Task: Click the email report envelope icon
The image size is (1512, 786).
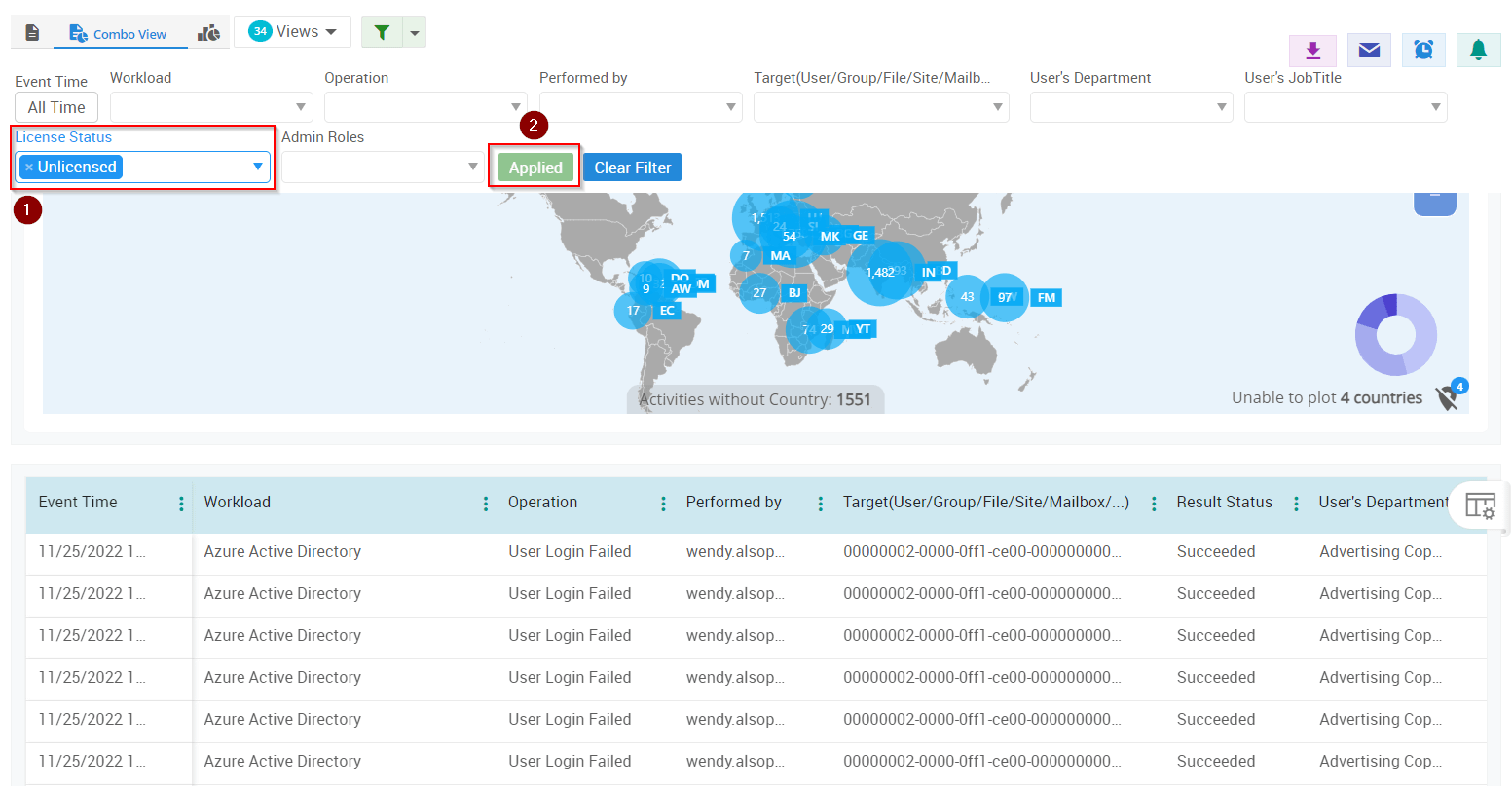Action: (1369, 51)
